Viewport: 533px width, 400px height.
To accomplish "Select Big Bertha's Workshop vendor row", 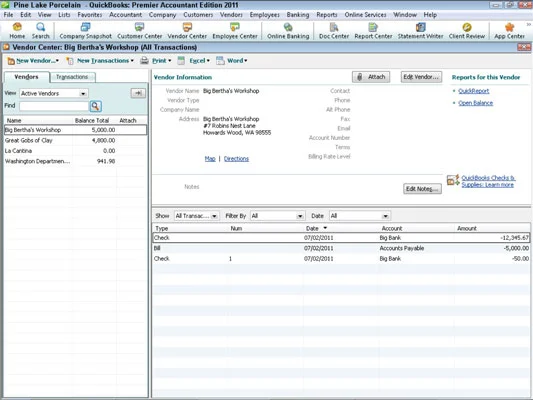I will click(x=75, y=130).
